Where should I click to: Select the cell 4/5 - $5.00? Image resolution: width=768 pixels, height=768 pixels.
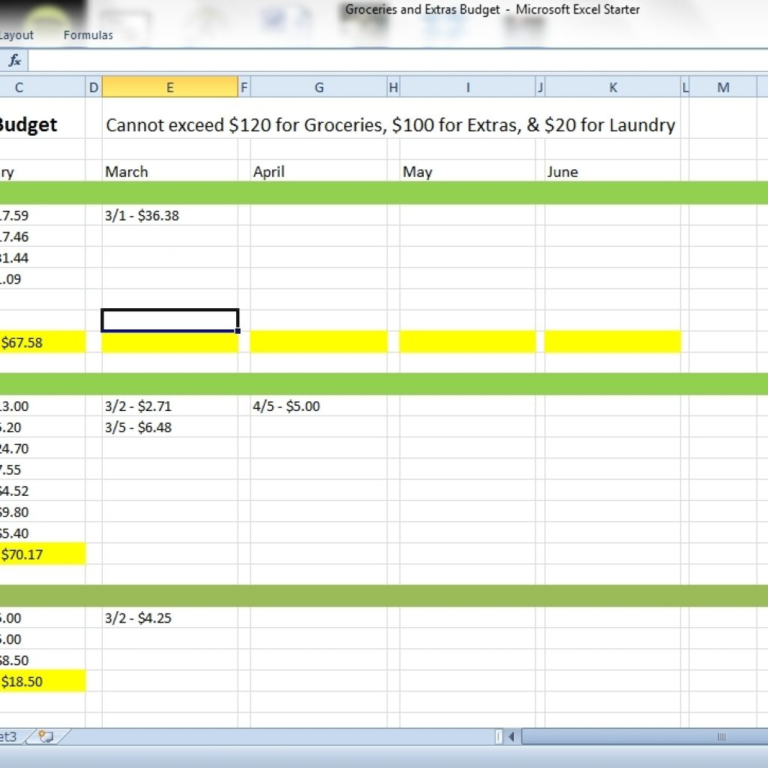tap(319, 406)
